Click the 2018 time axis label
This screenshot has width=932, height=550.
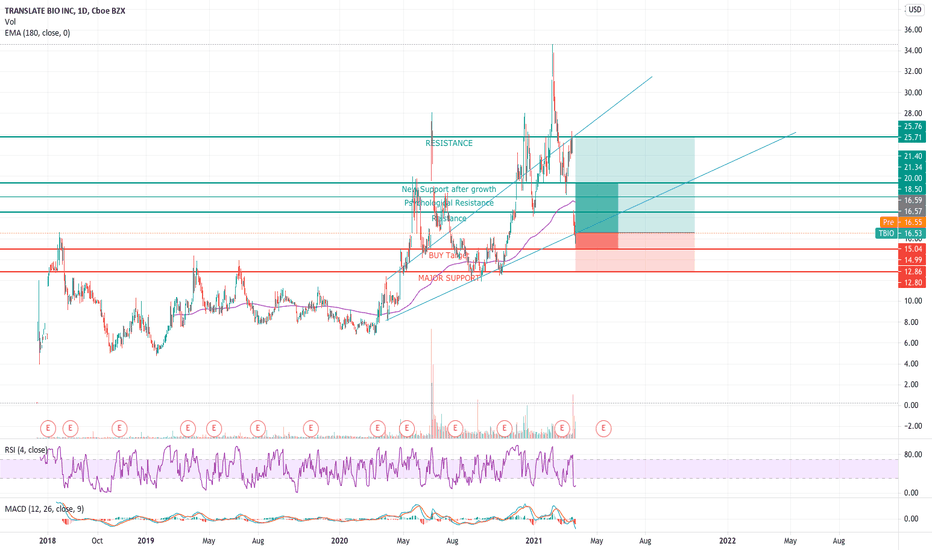pyautogui.click(x=48, y=540)
